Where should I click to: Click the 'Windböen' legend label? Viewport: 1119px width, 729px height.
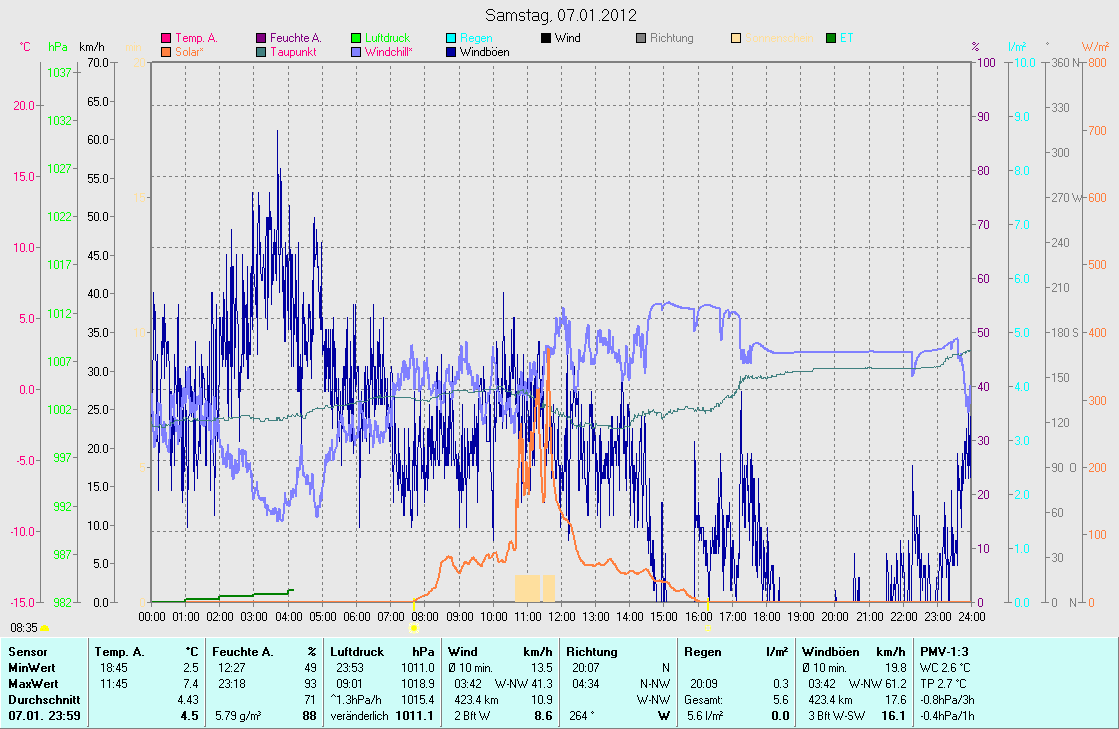pos(485,52)
